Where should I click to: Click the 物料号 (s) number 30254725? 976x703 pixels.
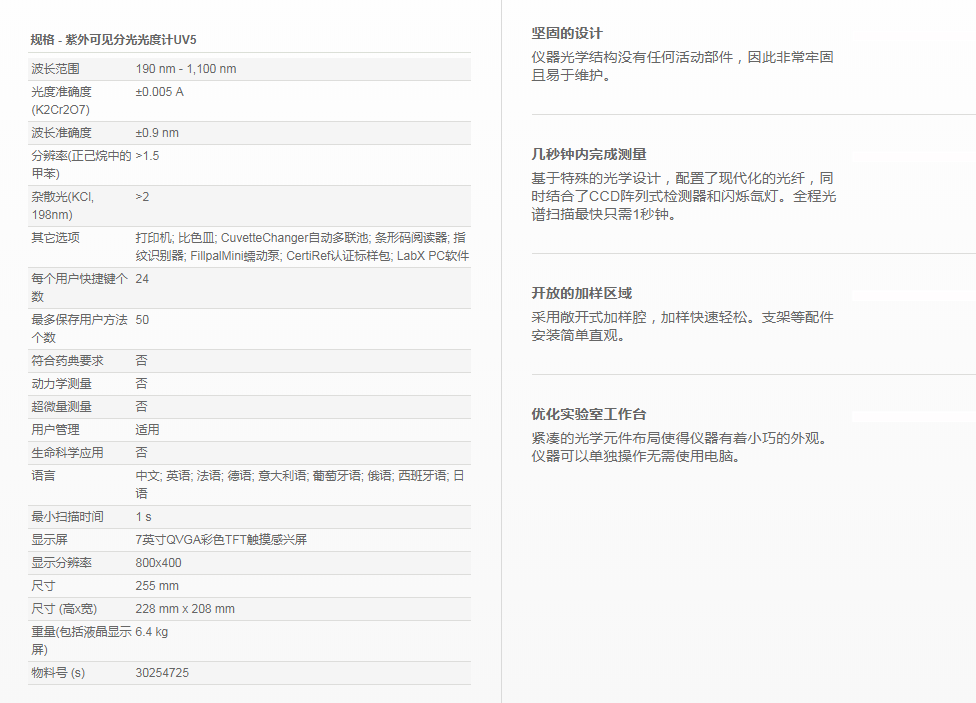pos(162,673)
